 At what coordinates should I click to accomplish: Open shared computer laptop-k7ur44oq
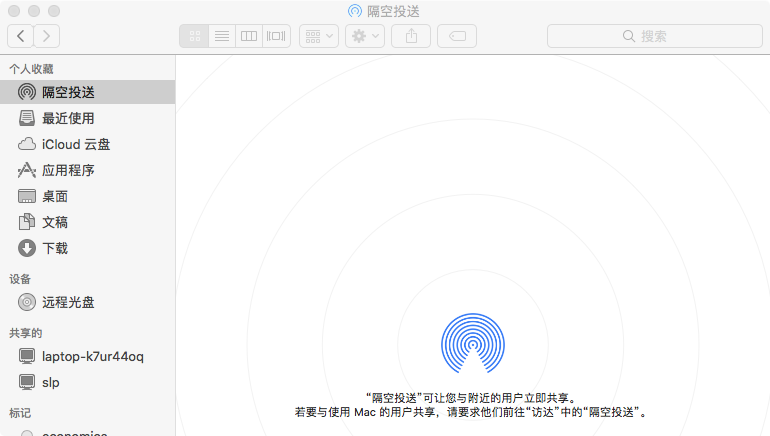coord(92,356)
